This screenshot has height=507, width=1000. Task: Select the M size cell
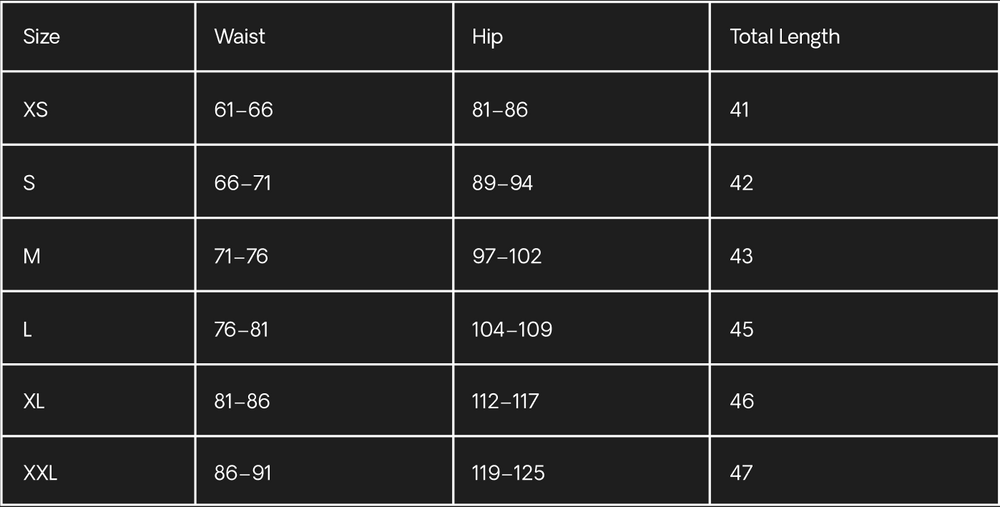pyautogui.click(x=32, y=256)
